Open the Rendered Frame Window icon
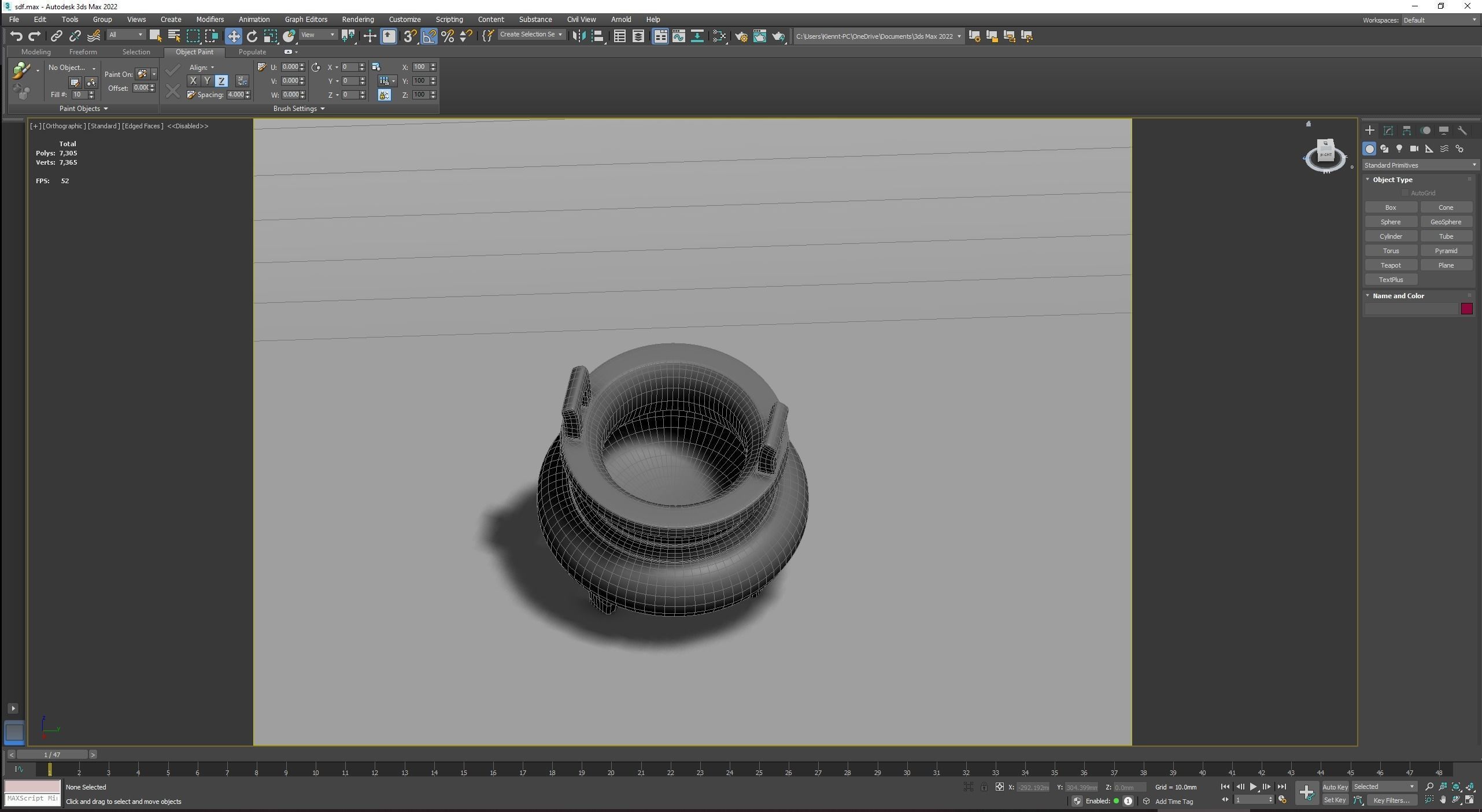 tap(760, 36)
